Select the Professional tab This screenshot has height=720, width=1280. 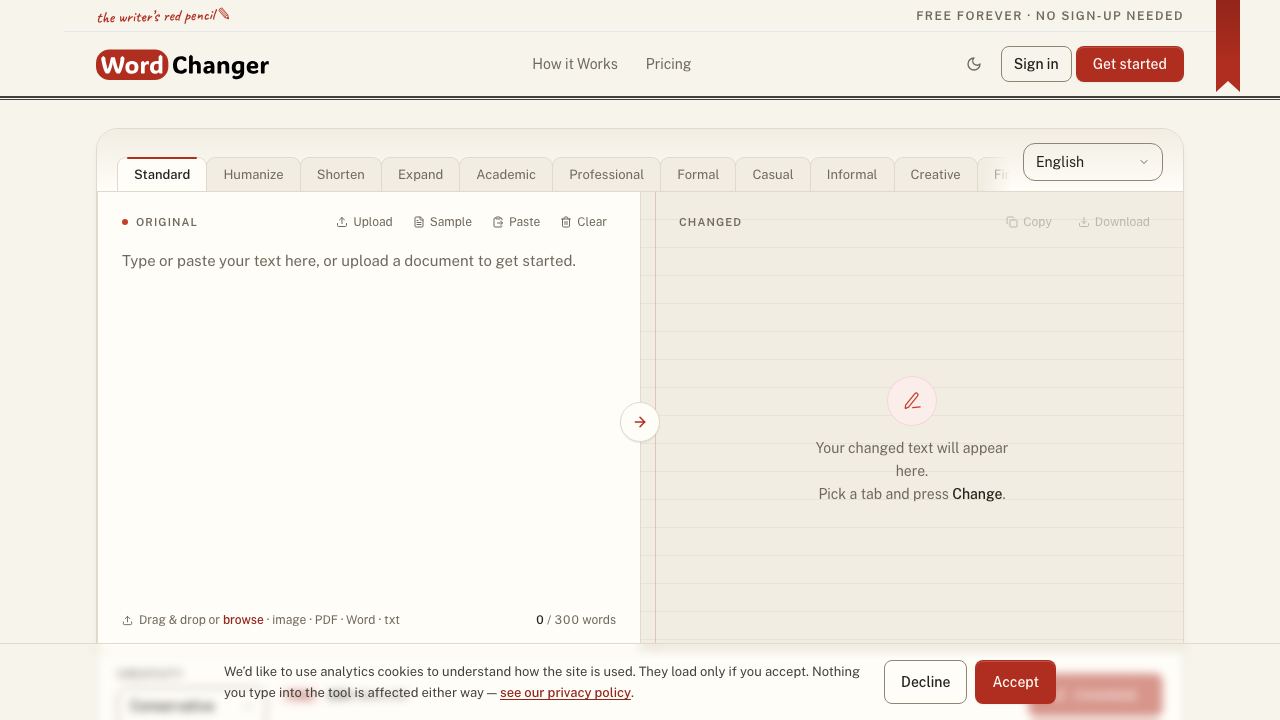click(x=606, y=174)
